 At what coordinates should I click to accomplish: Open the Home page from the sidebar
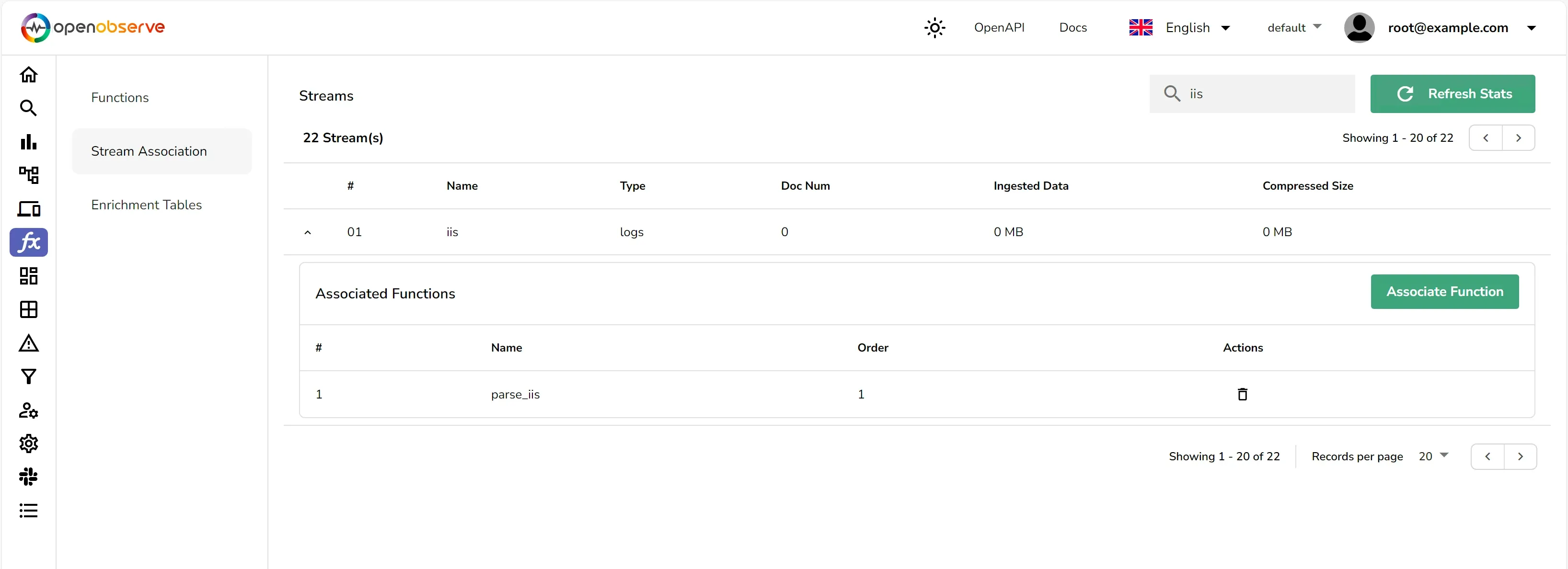[x=29, y=75]
